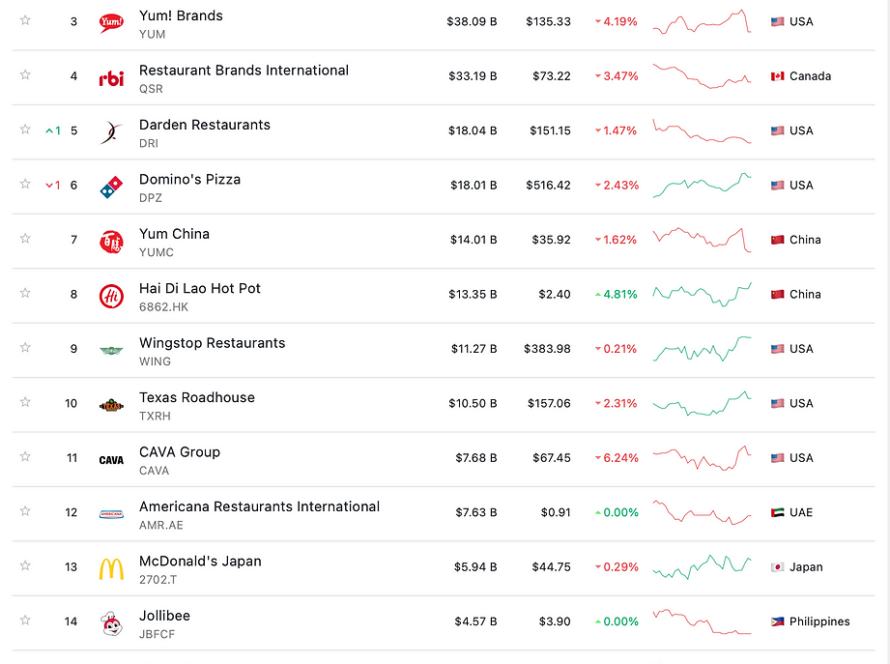Open the Wingstop Restaurants company link
This screenshot has height=664, width=890.
[x=212, y=343]
